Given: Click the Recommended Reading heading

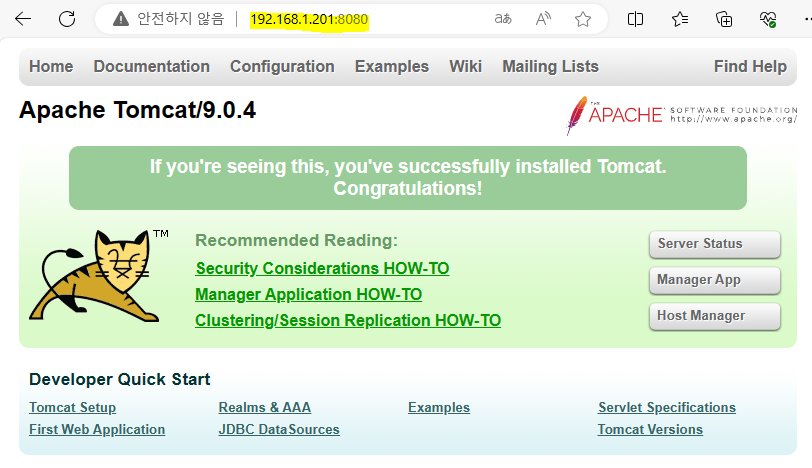Looking at the screenshot, I should 296,240.
